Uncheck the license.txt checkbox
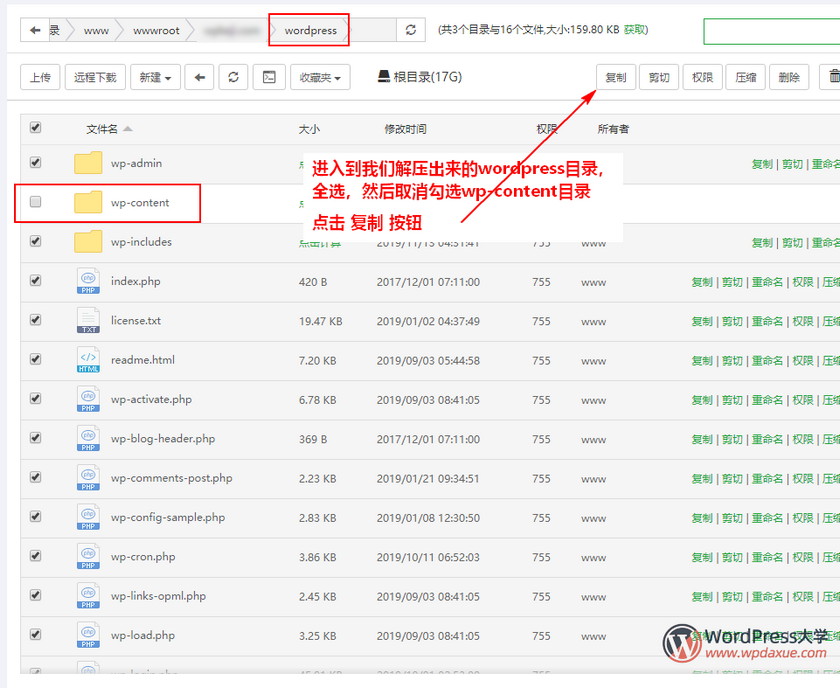 click(35, 320)
